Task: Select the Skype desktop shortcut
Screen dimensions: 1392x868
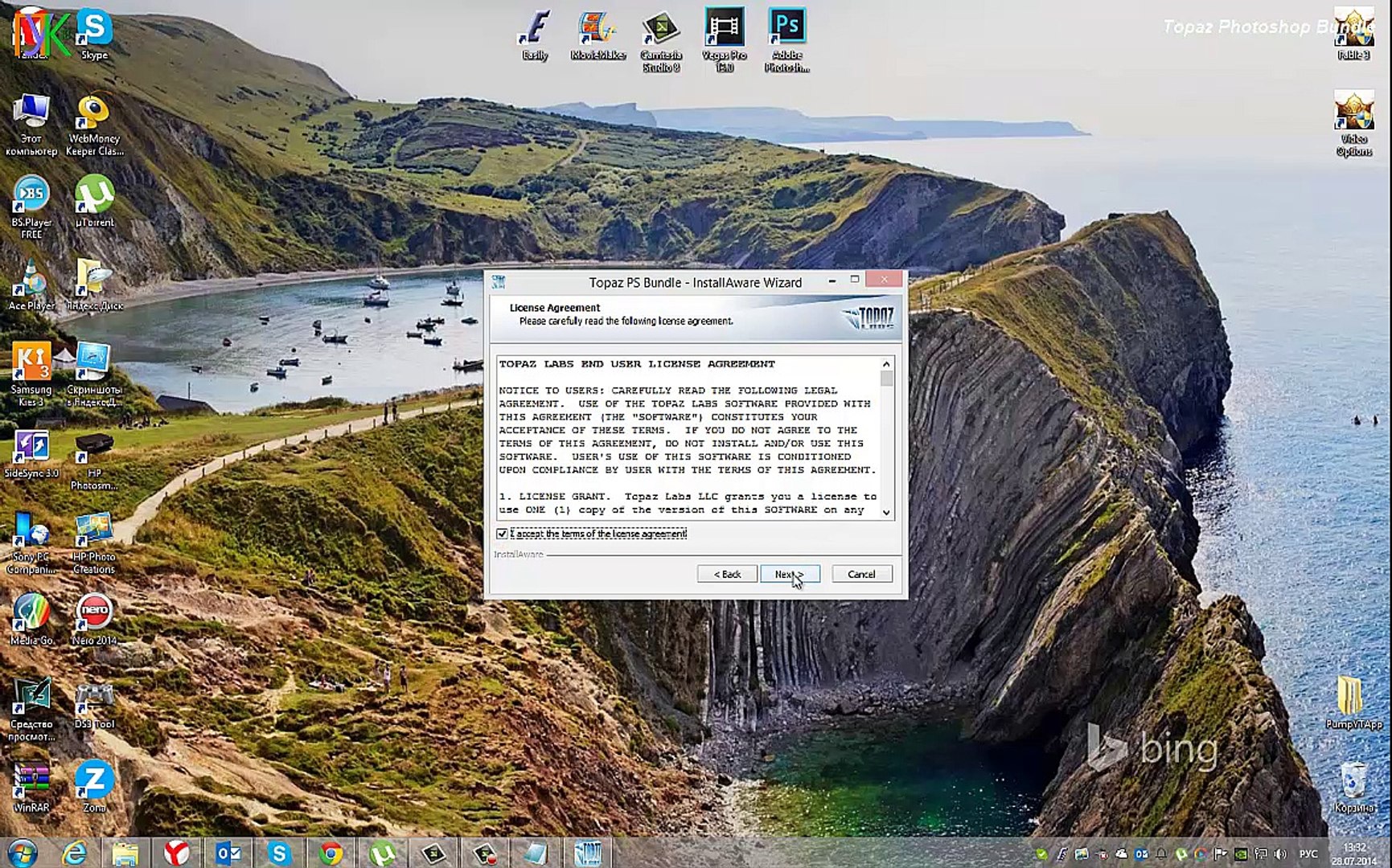Action: pos(94,34)
